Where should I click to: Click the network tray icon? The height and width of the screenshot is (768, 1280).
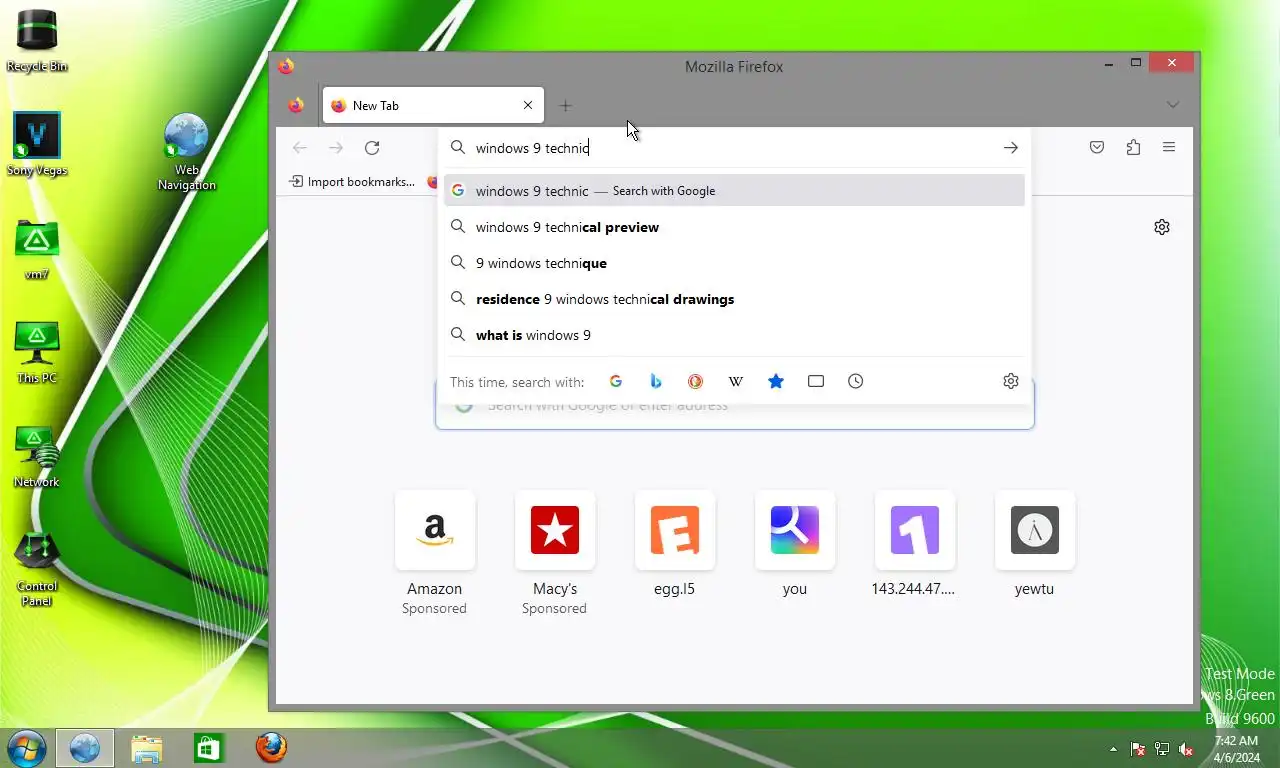(x=1162, y=749)
